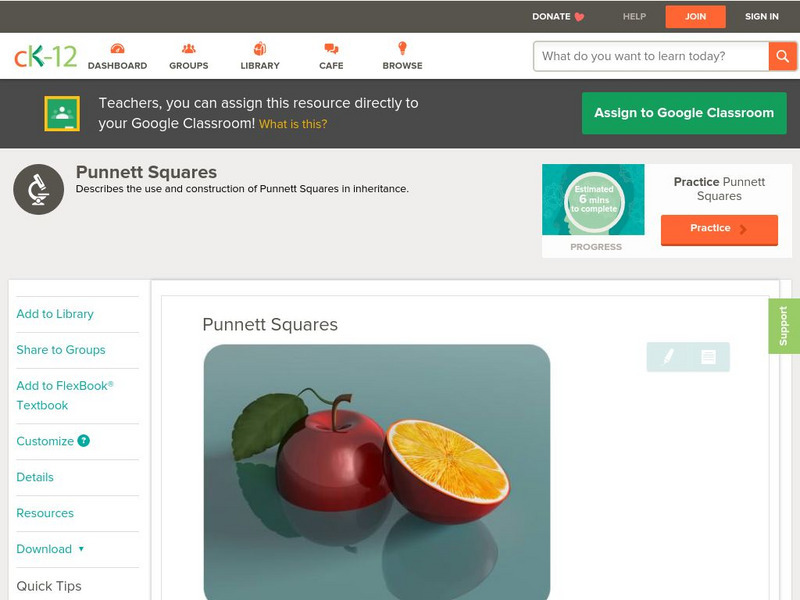Click the Customize help question mark
The image size is (800, 600).
coord(83,441)
